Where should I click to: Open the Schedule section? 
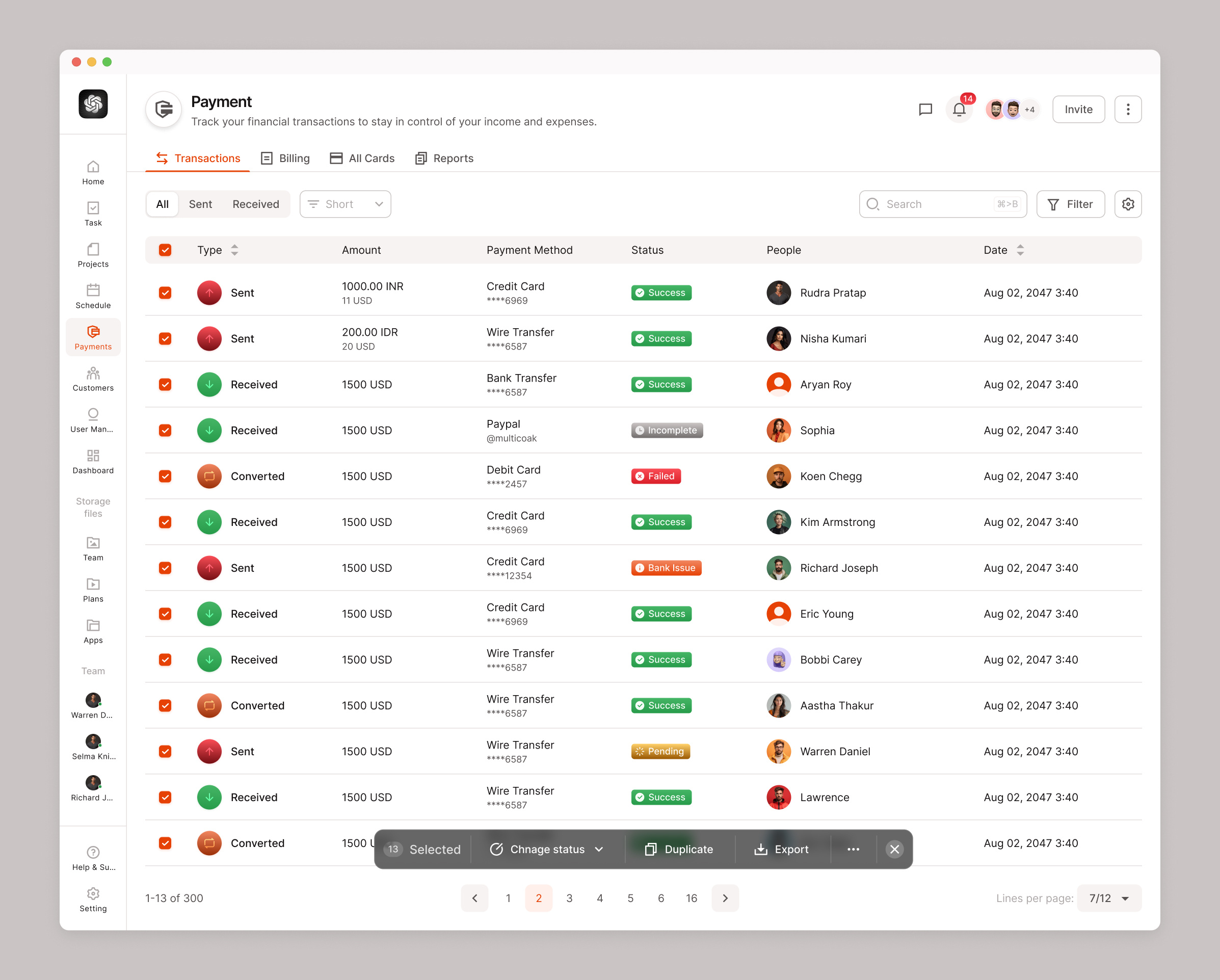pos(92,296)
